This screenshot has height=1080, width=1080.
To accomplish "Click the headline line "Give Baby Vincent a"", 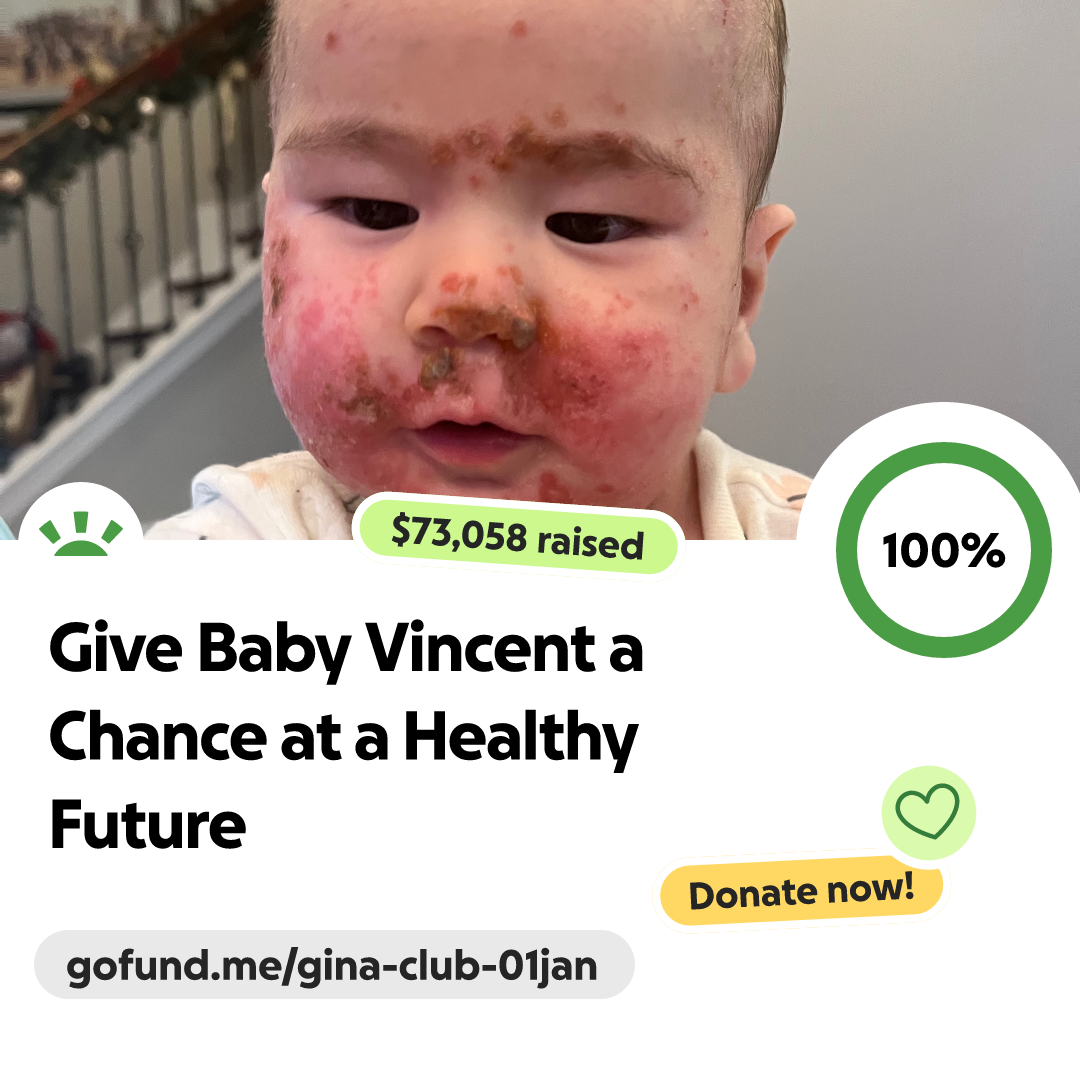I will [346, 648].
